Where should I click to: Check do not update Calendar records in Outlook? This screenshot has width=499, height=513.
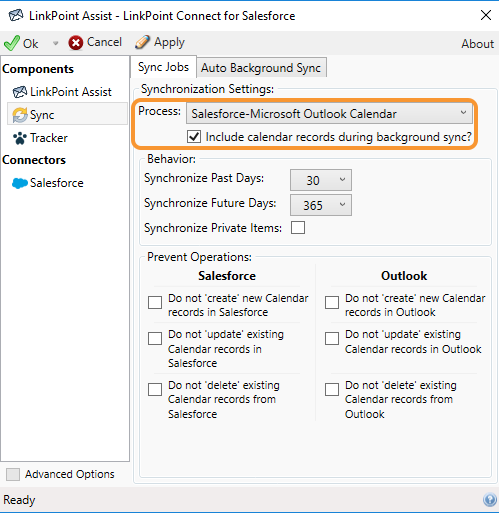[x=332, y=338]
